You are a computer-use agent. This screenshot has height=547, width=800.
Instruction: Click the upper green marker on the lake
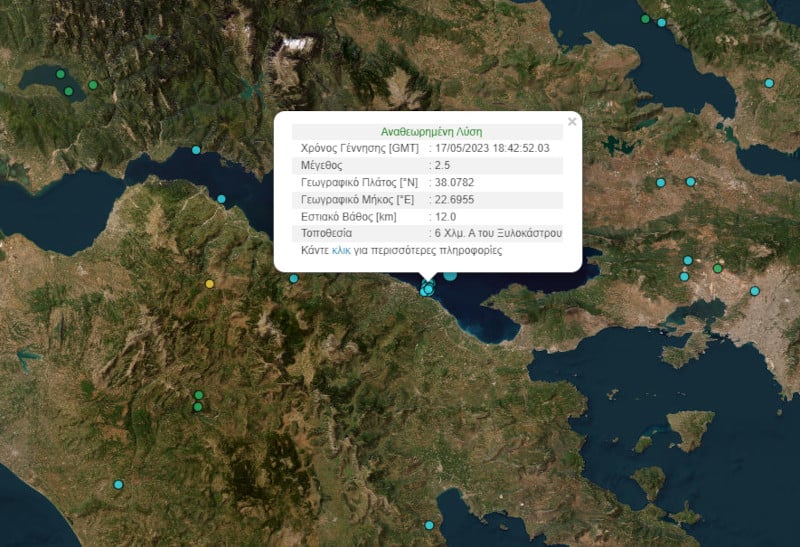point(60,74)
